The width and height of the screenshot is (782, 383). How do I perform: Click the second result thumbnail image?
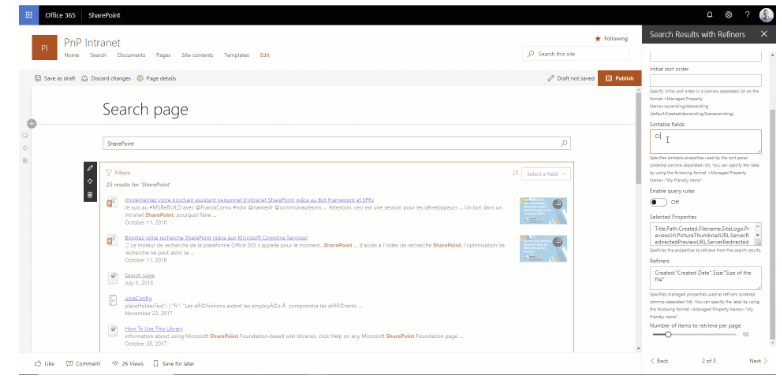click(x=543, y=248)
